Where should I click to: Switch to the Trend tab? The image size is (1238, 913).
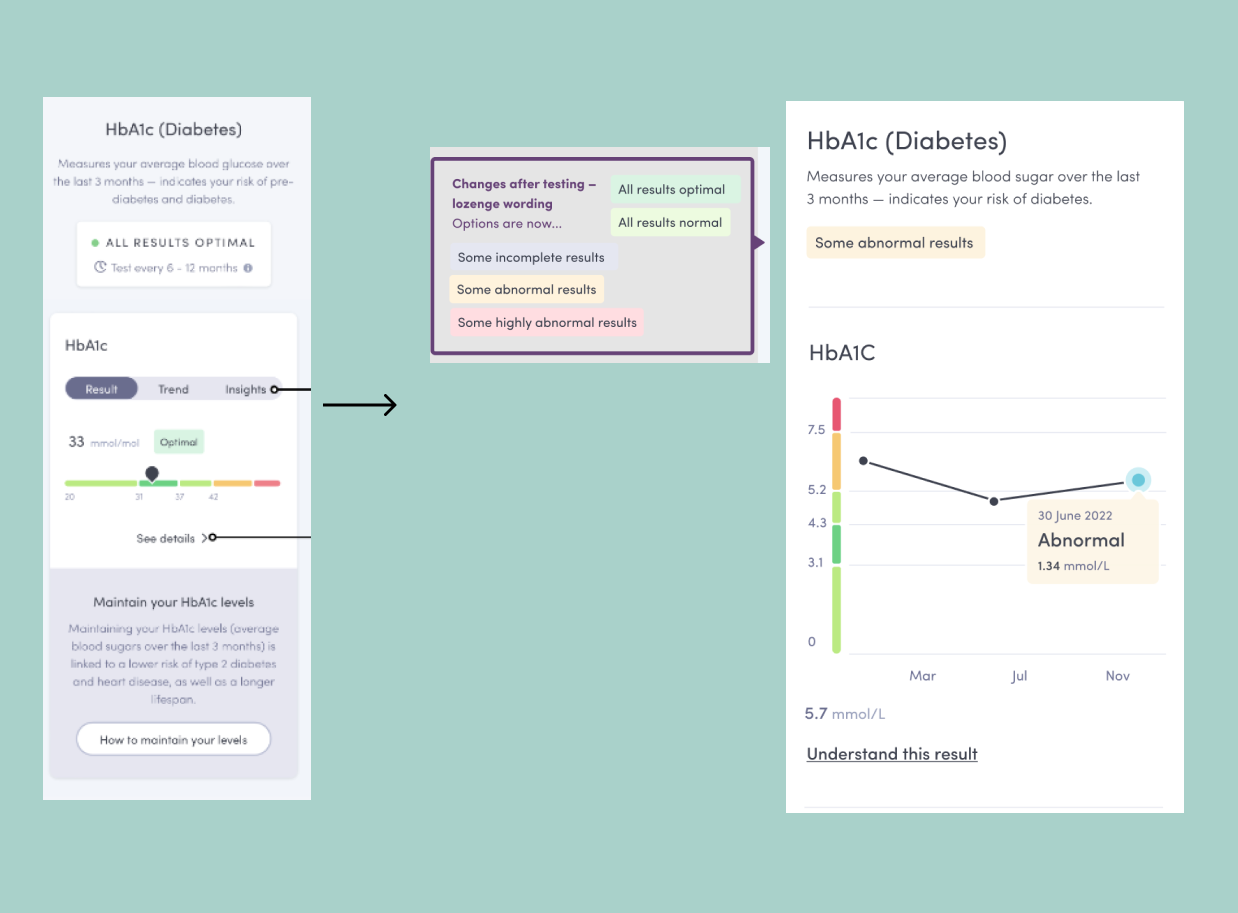point(173,389)
